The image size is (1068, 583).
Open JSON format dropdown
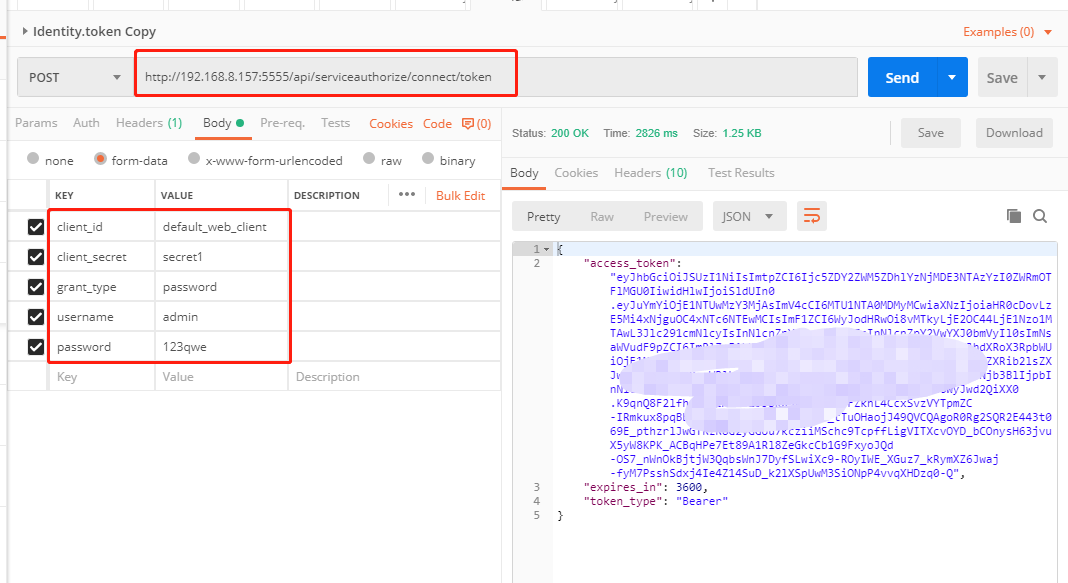click(749, 217)
